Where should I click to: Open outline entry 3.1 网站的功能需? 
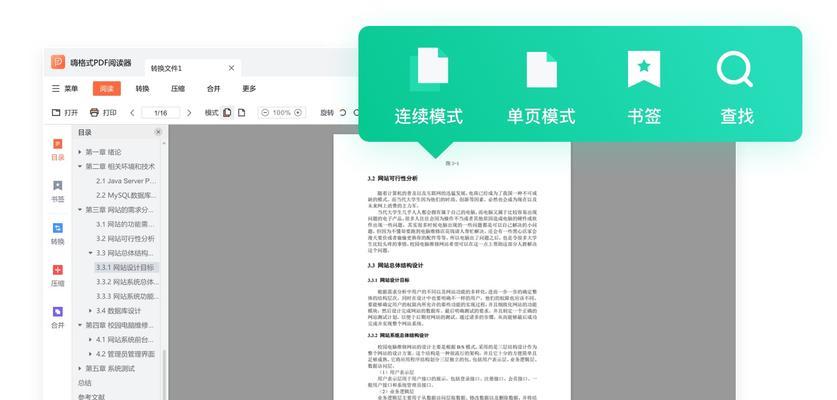coord(125,224)
